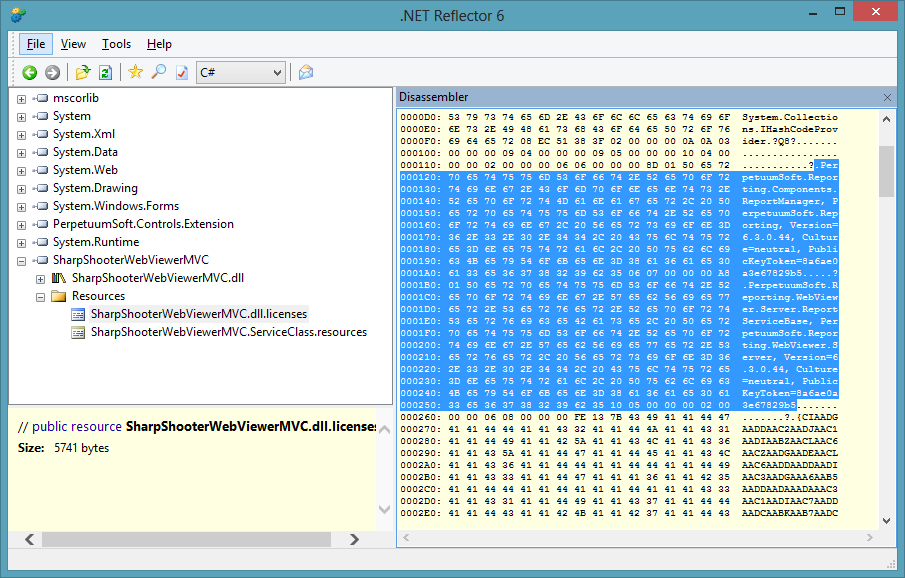Select SharpShooterWebViewerMVC.dll.licenses item

coord(199,314)
